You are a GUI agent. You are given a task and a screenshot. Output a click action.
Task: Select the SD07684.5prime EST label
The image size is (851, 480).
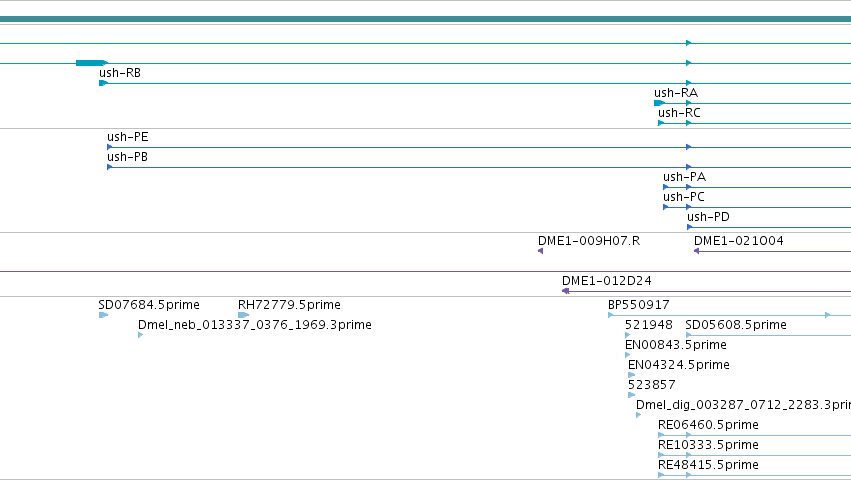tap(149, 305)
